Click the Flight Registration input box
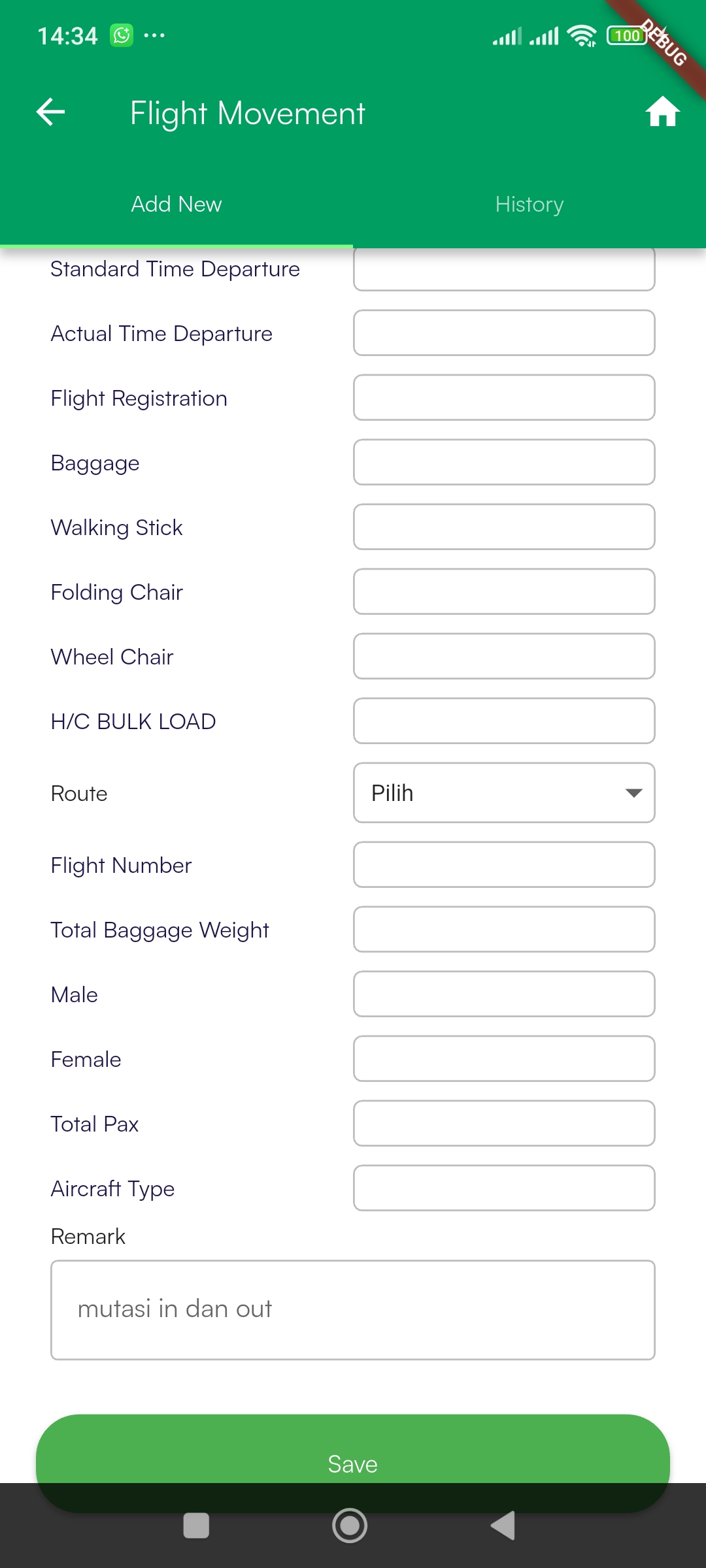Image resolution: width=706 pixels, height=1568 pixels. point(504,398)
